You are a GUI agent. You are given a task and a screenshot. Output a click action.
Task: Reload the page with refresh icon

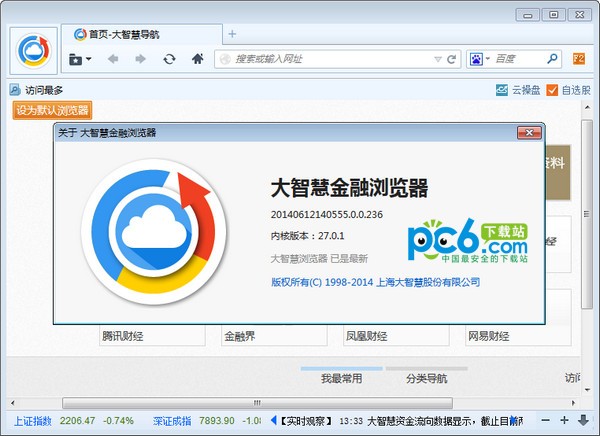point(169,59)
